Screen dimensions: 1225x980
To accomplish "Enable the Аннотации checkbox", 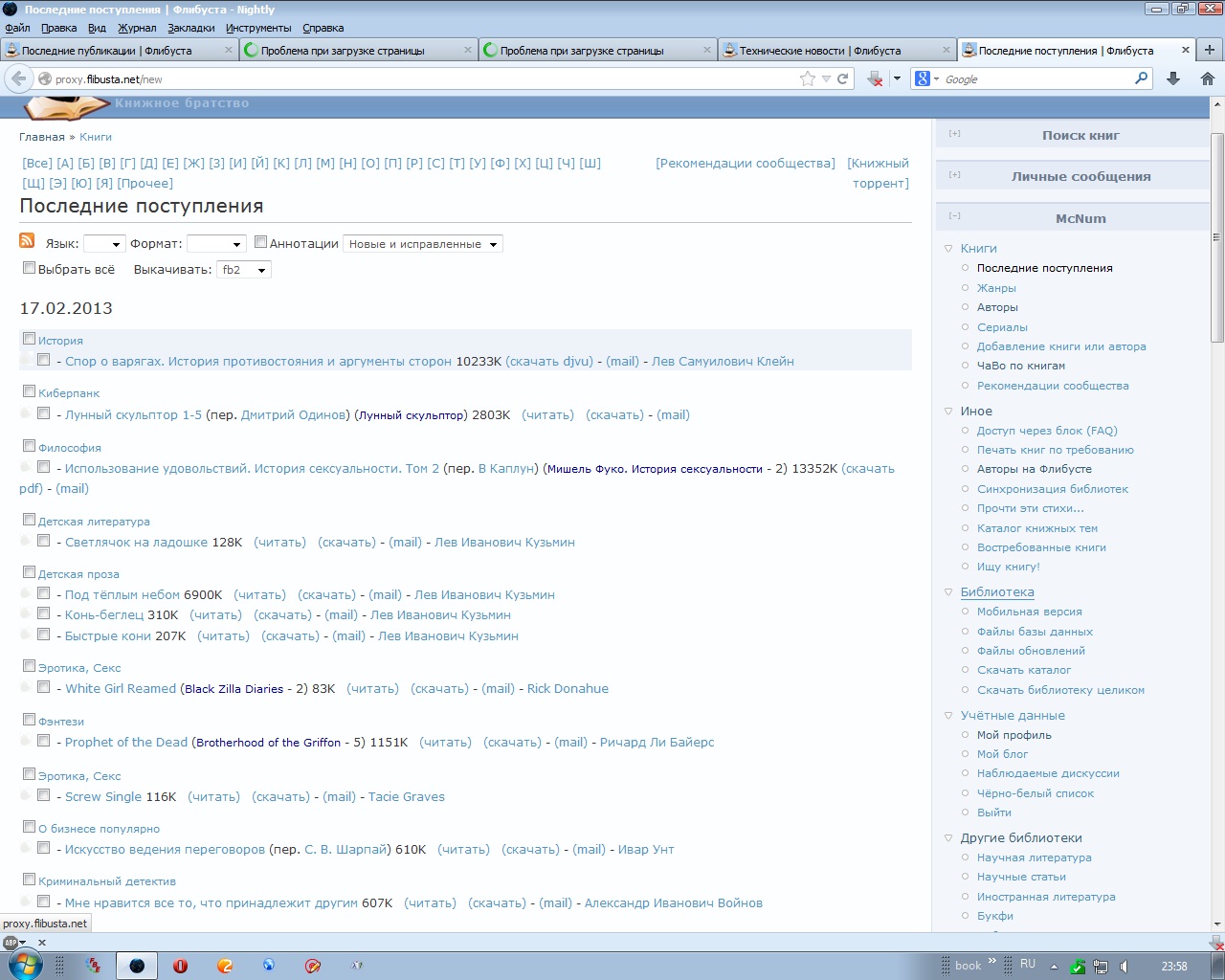I will tap(260, 243).
